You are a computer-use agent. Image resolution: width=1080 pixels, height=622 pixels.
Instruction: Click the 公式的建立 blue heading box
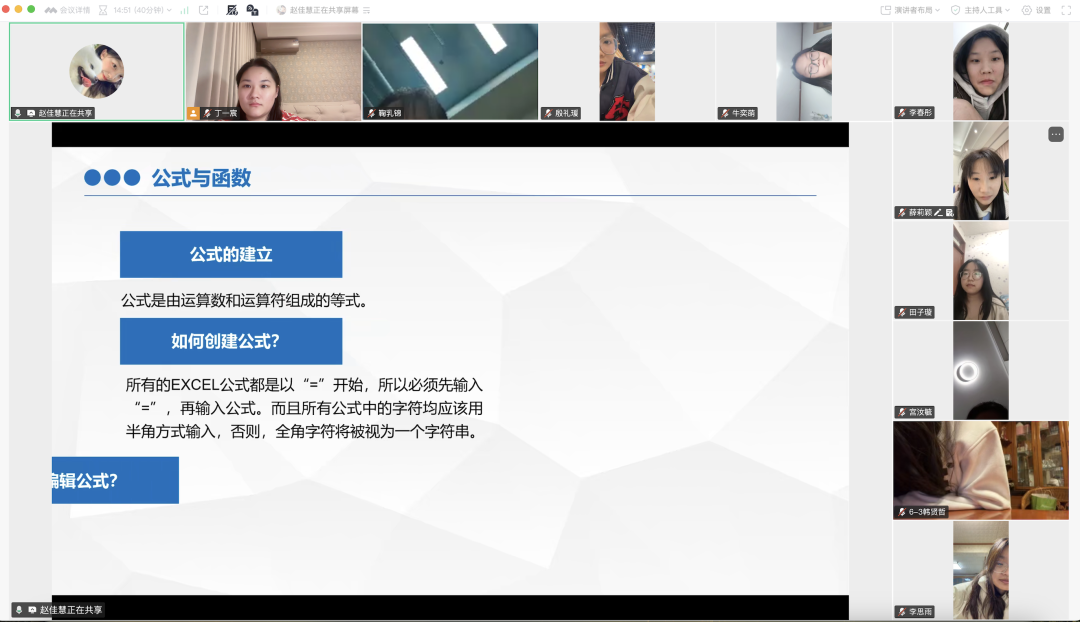pos(231,254)
